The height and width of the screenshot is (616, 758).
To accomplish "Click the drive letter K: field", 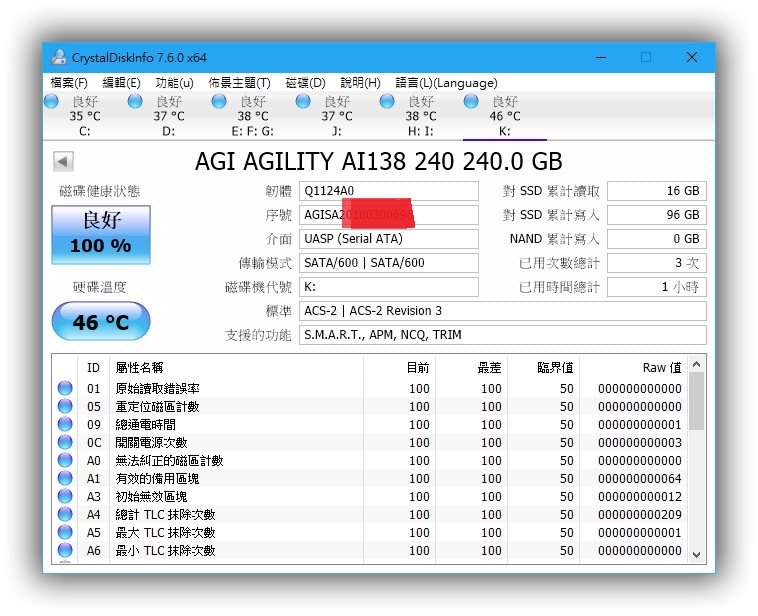I will tap(389, 287).
